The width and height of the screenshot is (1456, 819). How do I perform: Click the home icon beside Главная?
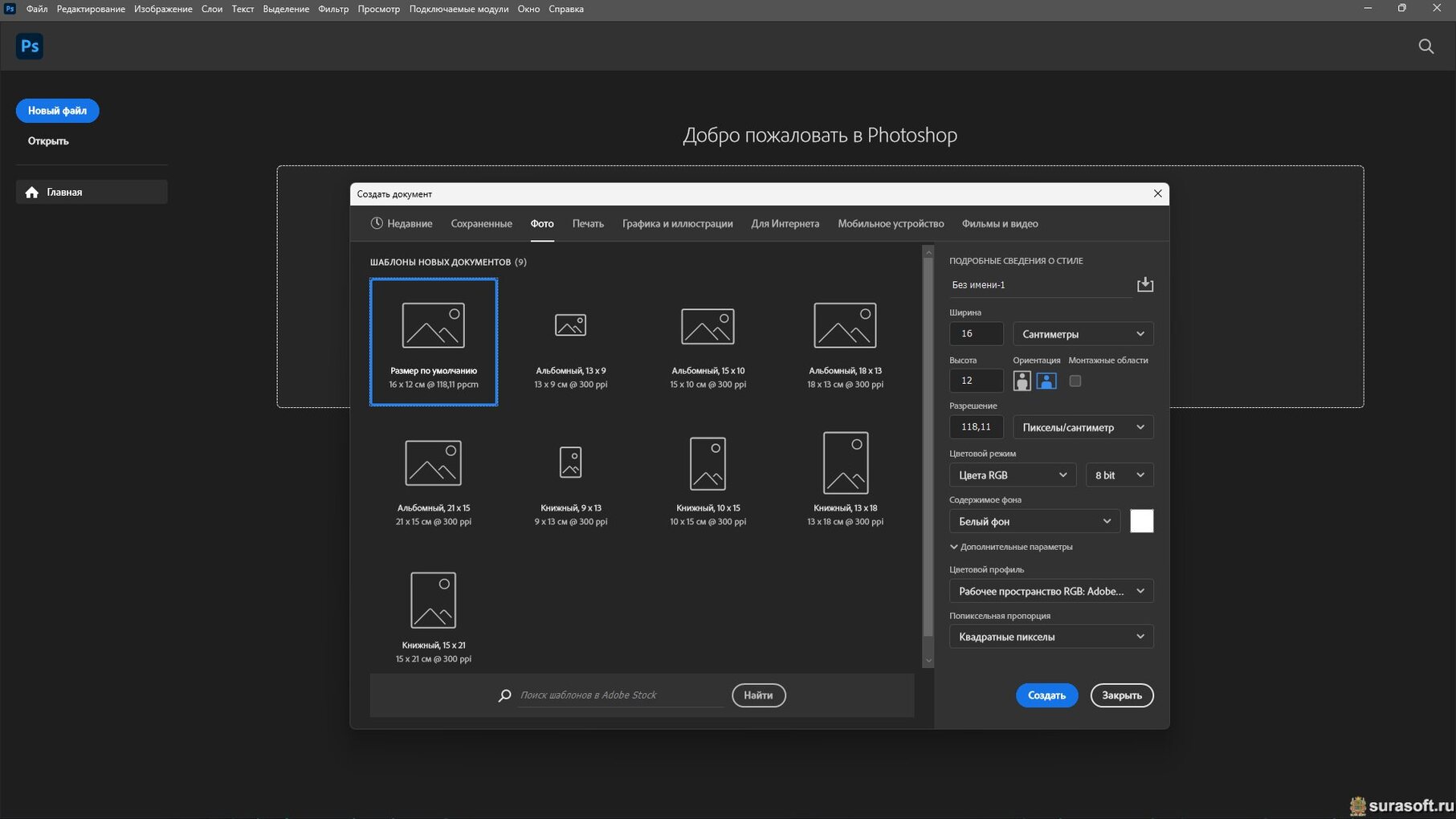click(x=32, y=192)
